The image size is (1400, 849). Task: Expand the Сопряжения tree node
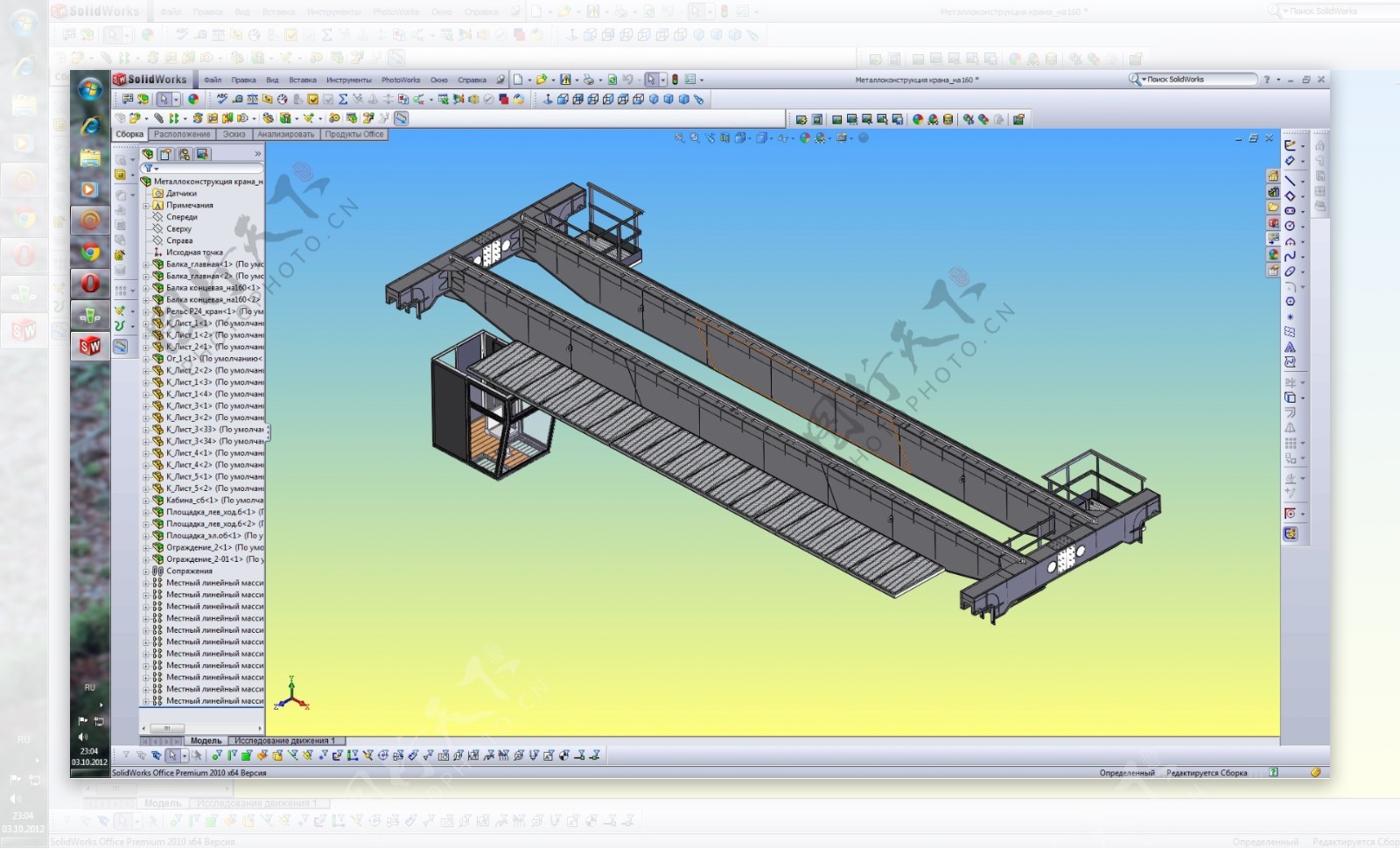click(146, 572)
